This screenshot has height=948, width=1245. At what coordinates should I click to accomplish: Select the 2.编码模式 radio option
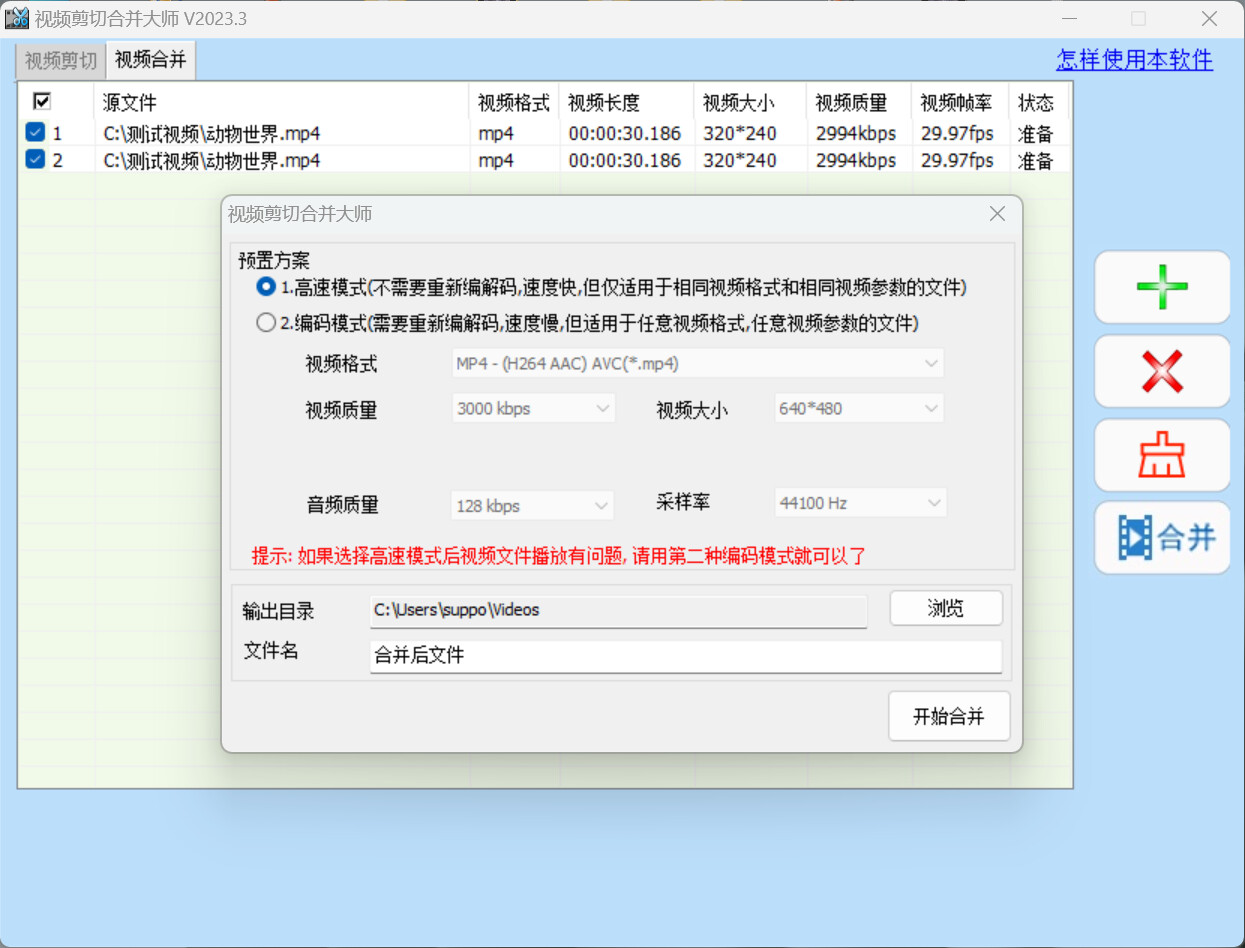[x=266, y=323]
